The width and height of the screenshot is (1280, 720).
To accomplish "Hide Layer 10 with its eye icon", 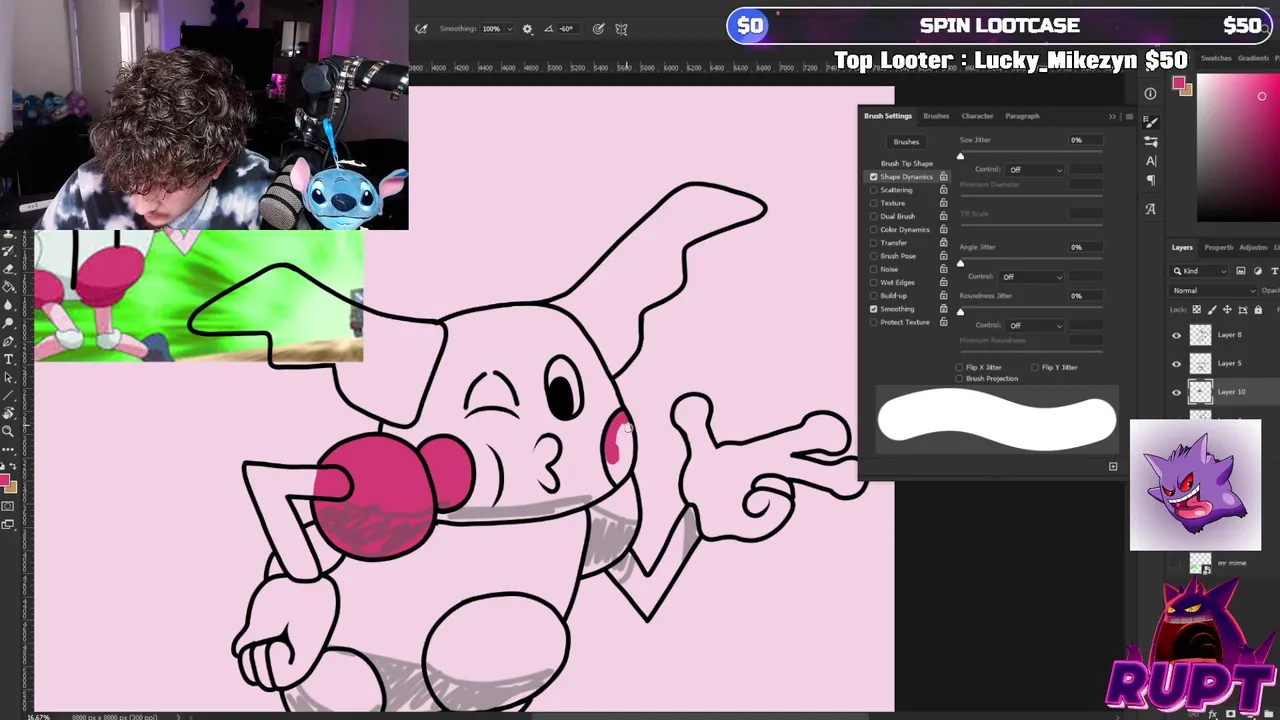I will pos(1176,393).
